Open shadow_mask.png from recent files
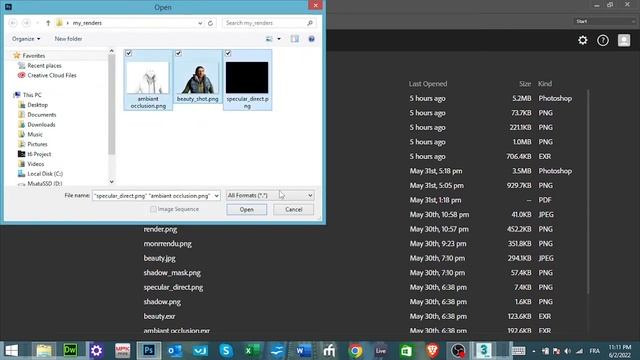The image size is (640, 360). click(172, 273)
